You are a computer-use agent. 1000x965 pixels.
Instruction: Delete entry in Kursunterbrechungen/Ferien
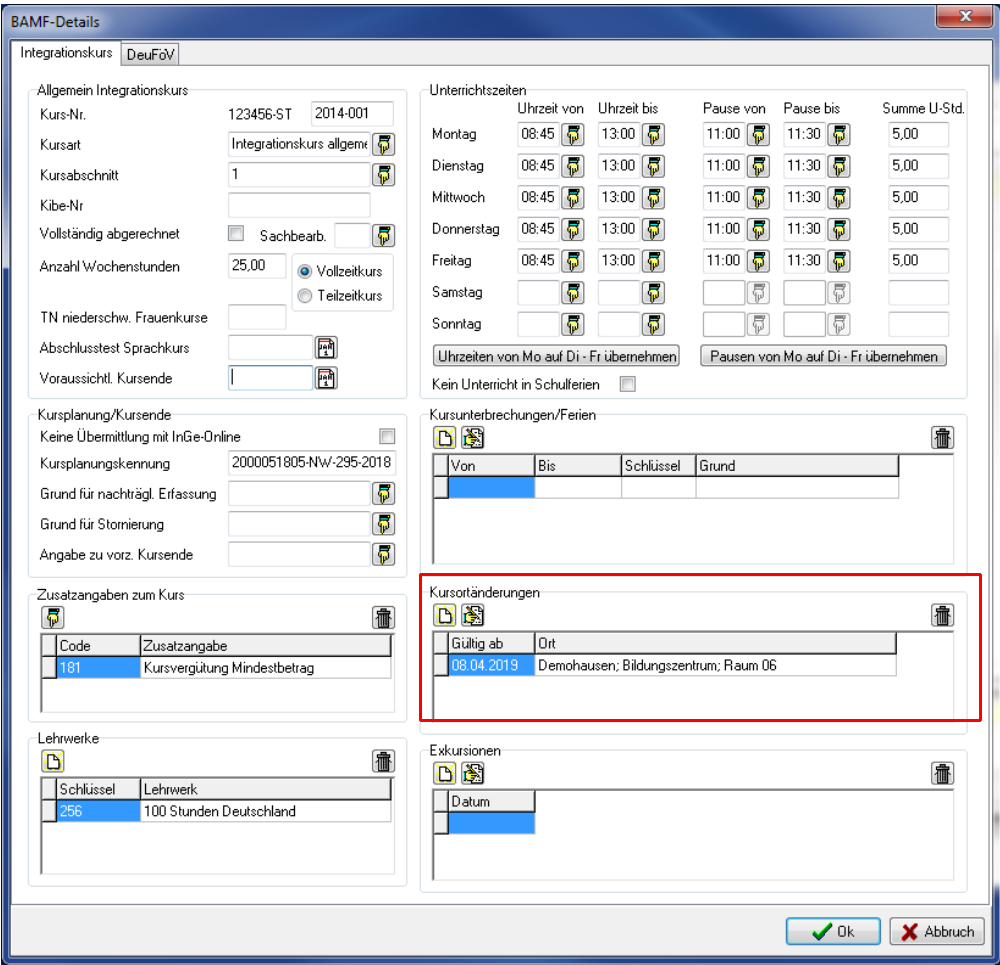pyautogui.click(x=942, y=438)
